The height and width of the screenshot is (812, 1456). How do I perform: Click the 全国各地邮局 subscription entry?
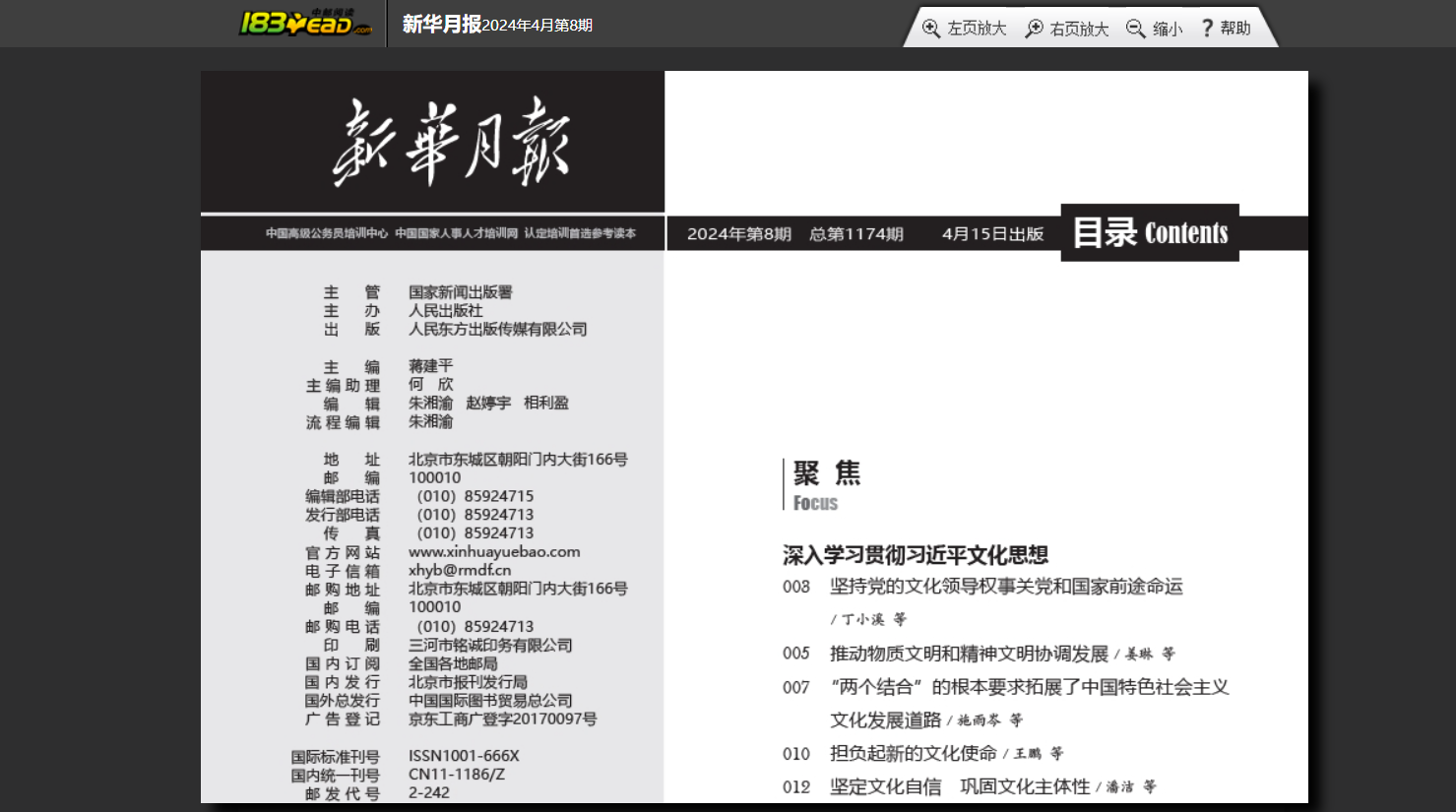[x=453, y=664]
